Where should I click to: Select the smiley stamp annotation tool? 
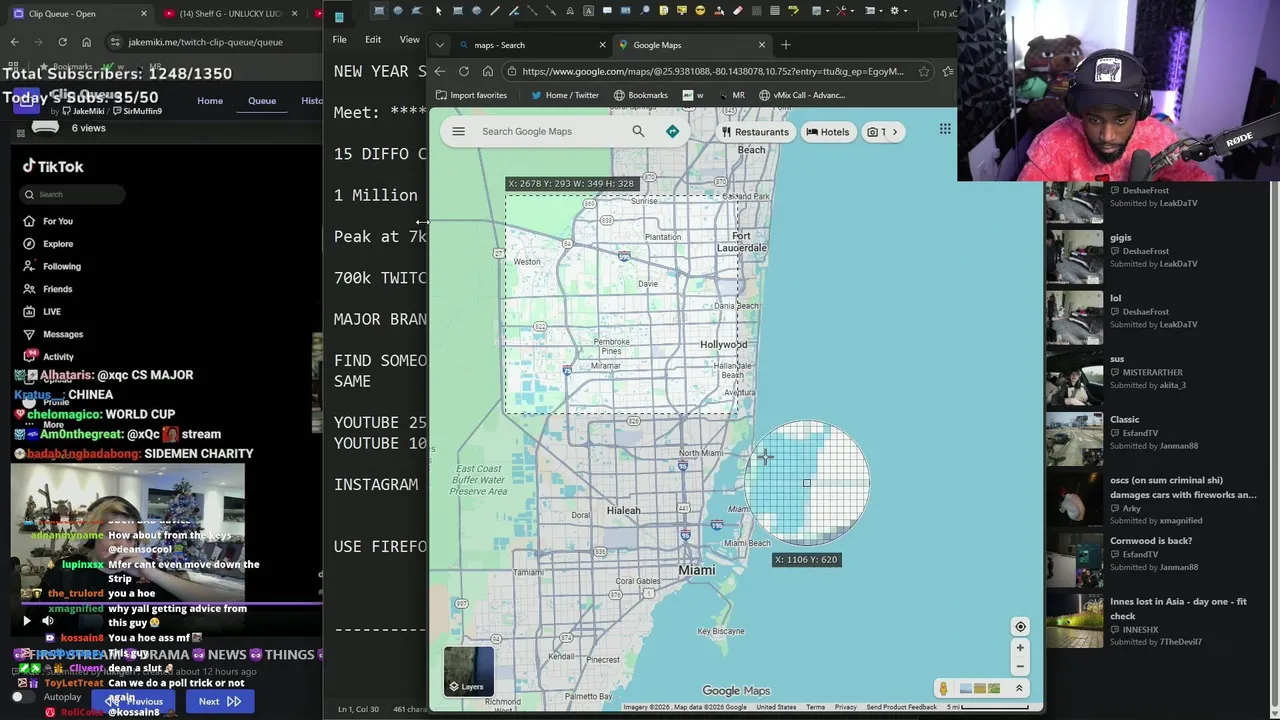point(700,11)
